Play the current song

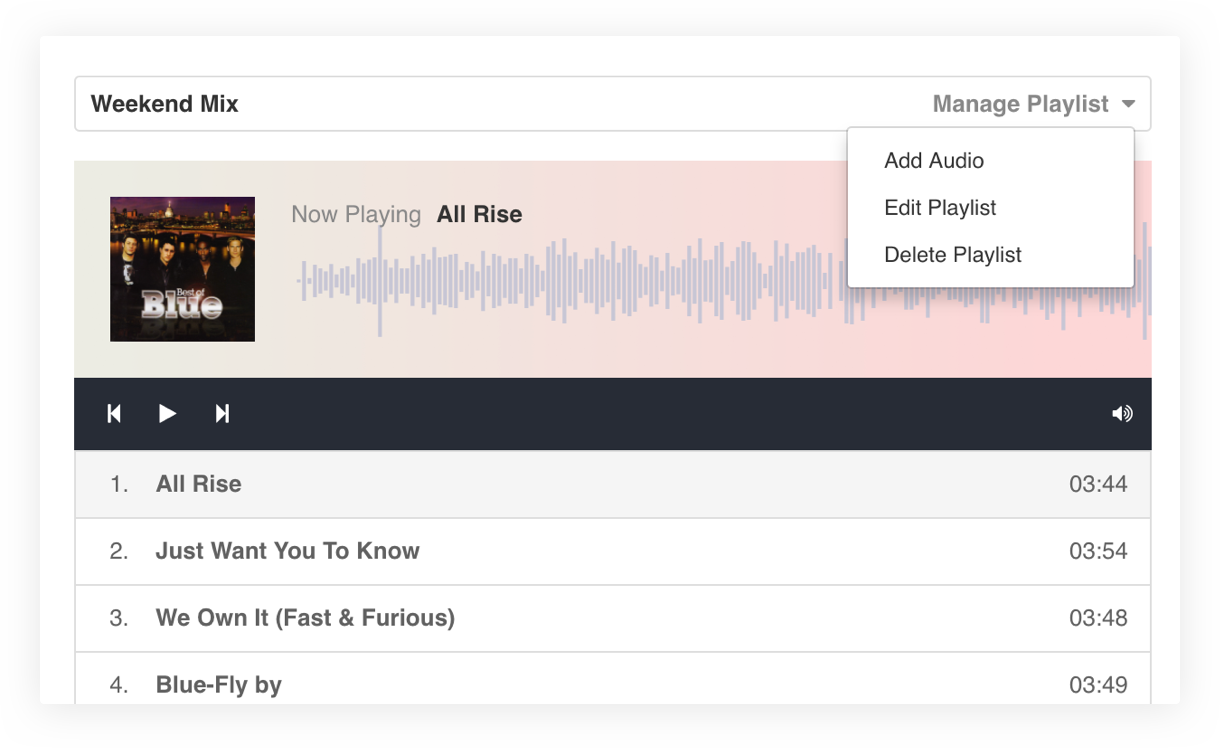(x=167, y=413)
